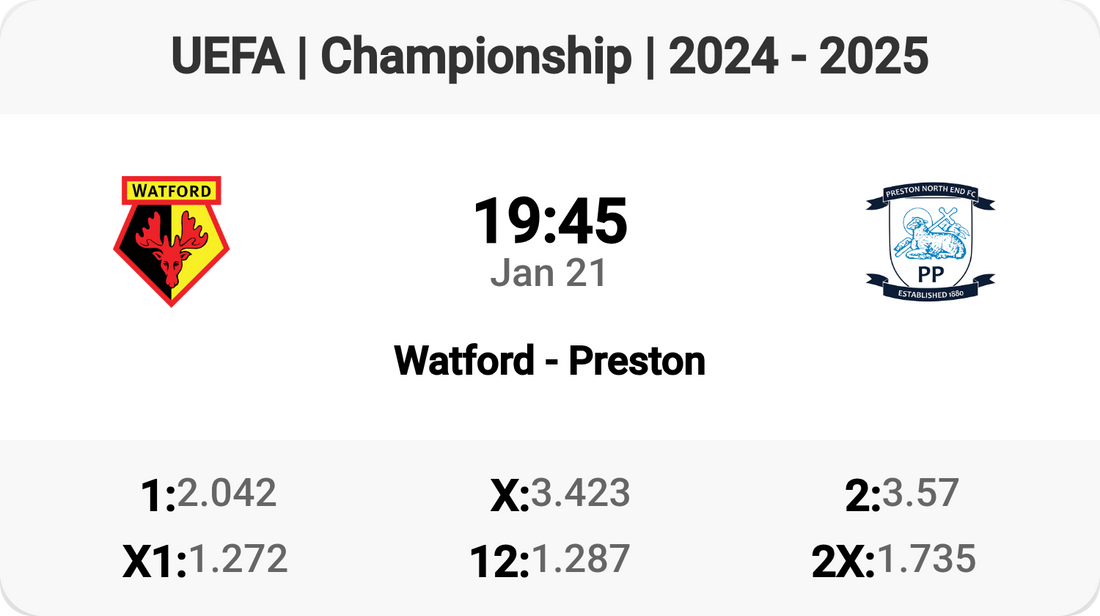Click UEFA in the header
Screen dimensions: 1100x616
pos(229,58)
